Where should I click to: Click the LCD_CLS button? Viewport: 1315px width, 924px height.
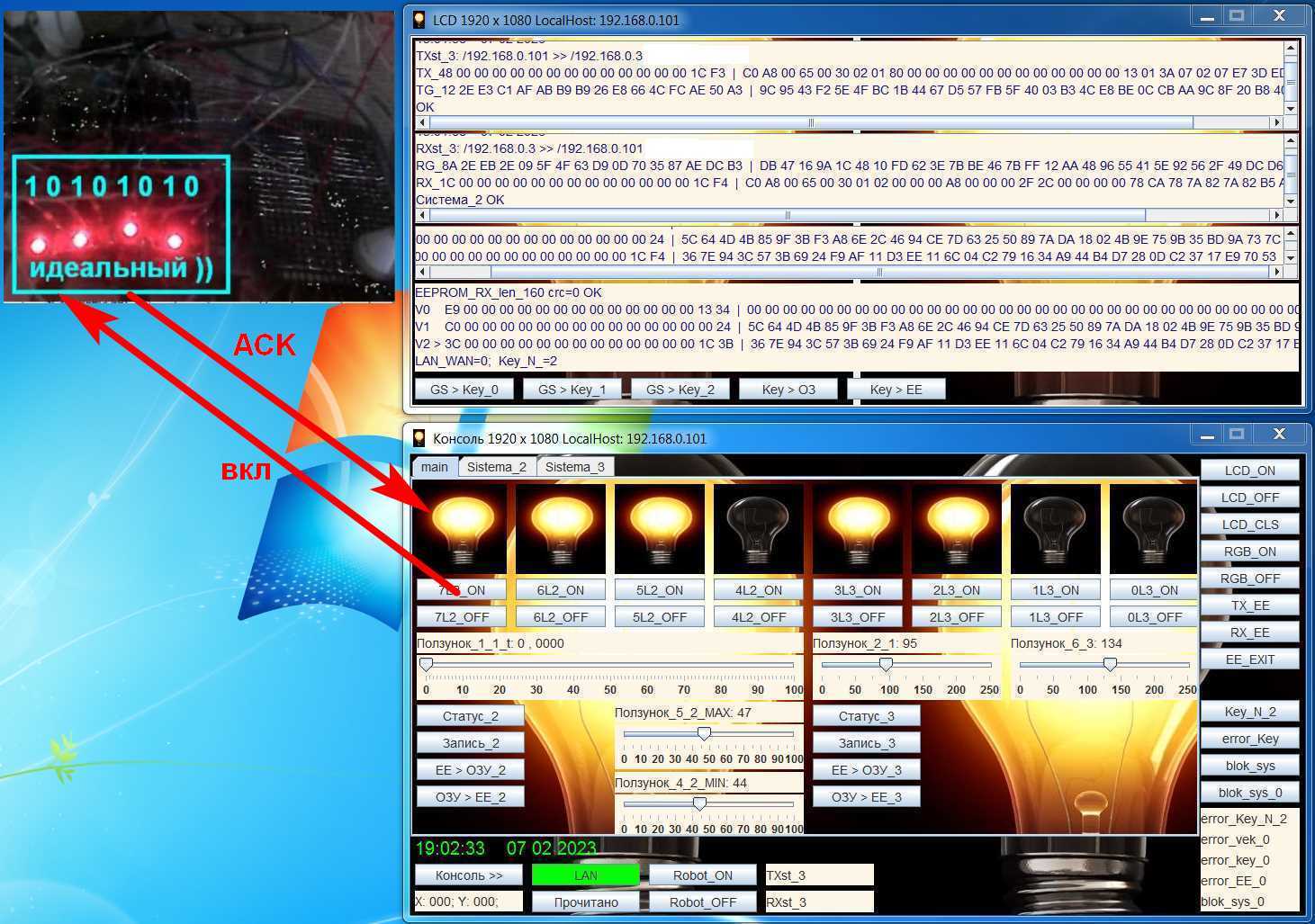click(1249, 525)
